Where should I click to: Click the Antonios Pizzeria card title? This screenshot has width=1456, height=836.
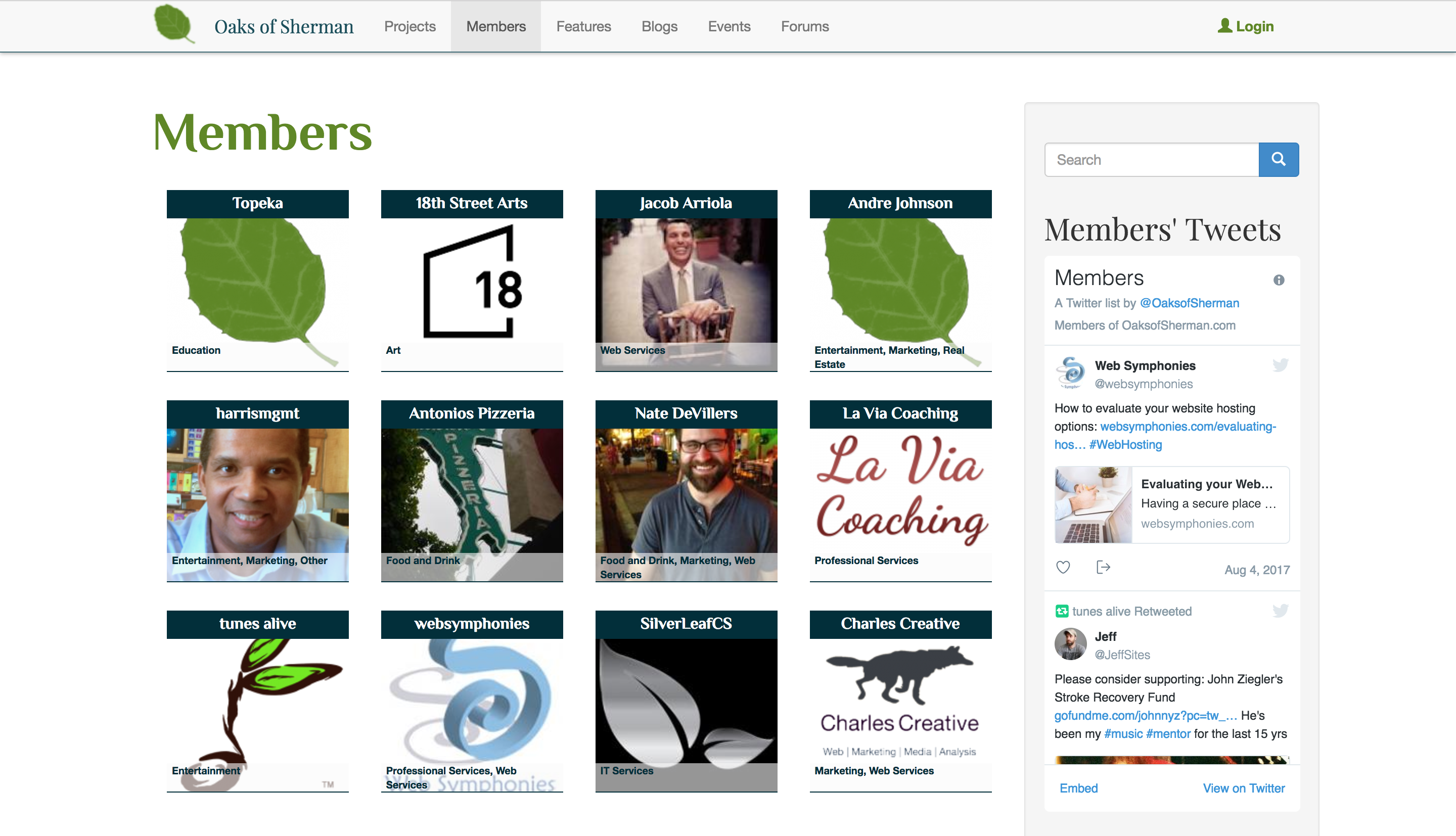[472, 413]
